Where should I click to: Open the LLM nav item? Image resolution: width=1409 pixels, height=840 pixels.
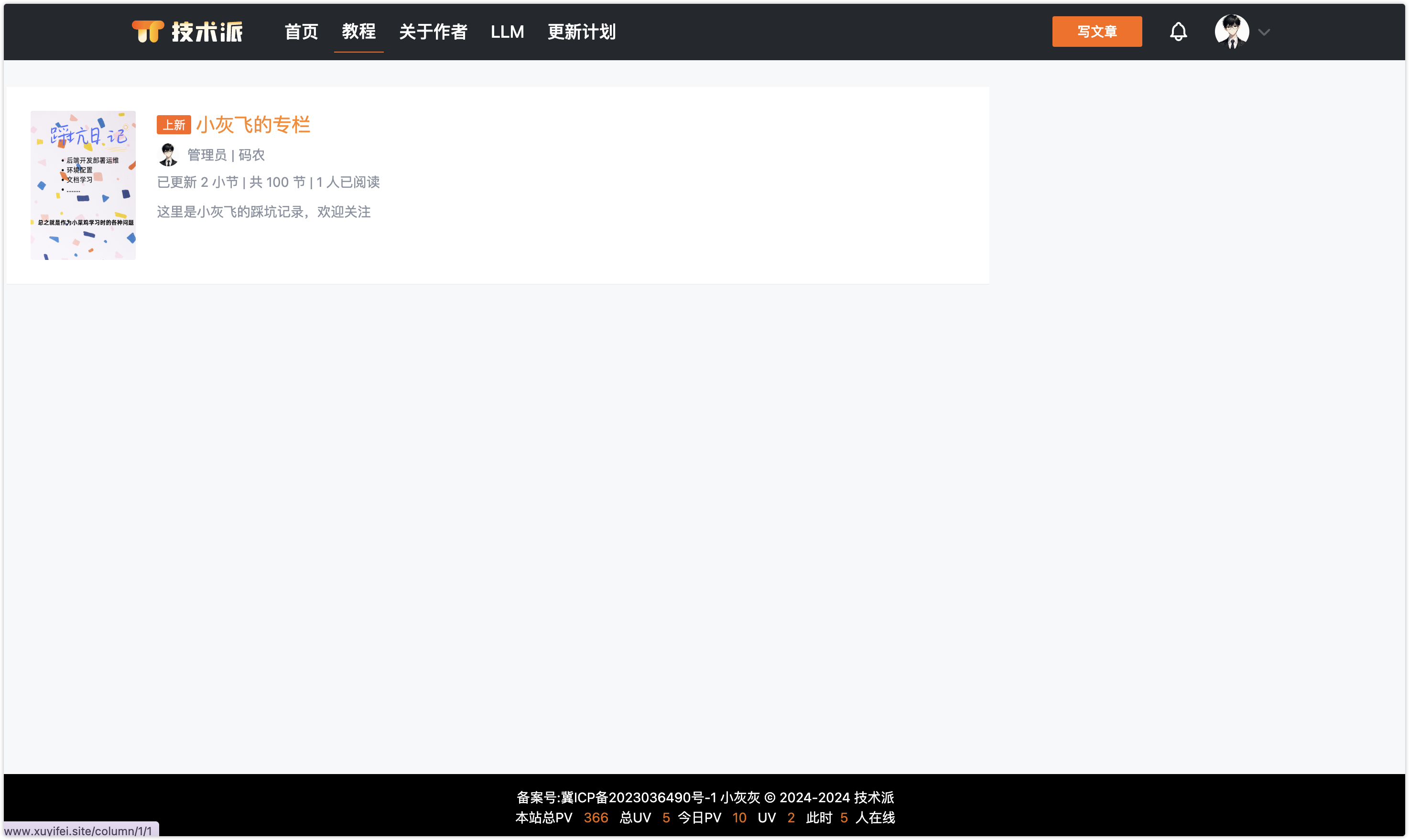tap(507, 32)
